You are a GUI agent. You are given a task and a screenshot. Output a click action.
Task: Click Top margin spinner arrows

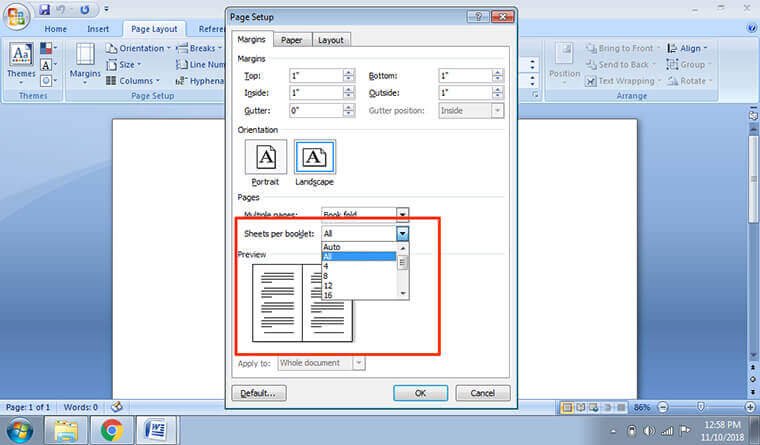(x=348, y=76)
